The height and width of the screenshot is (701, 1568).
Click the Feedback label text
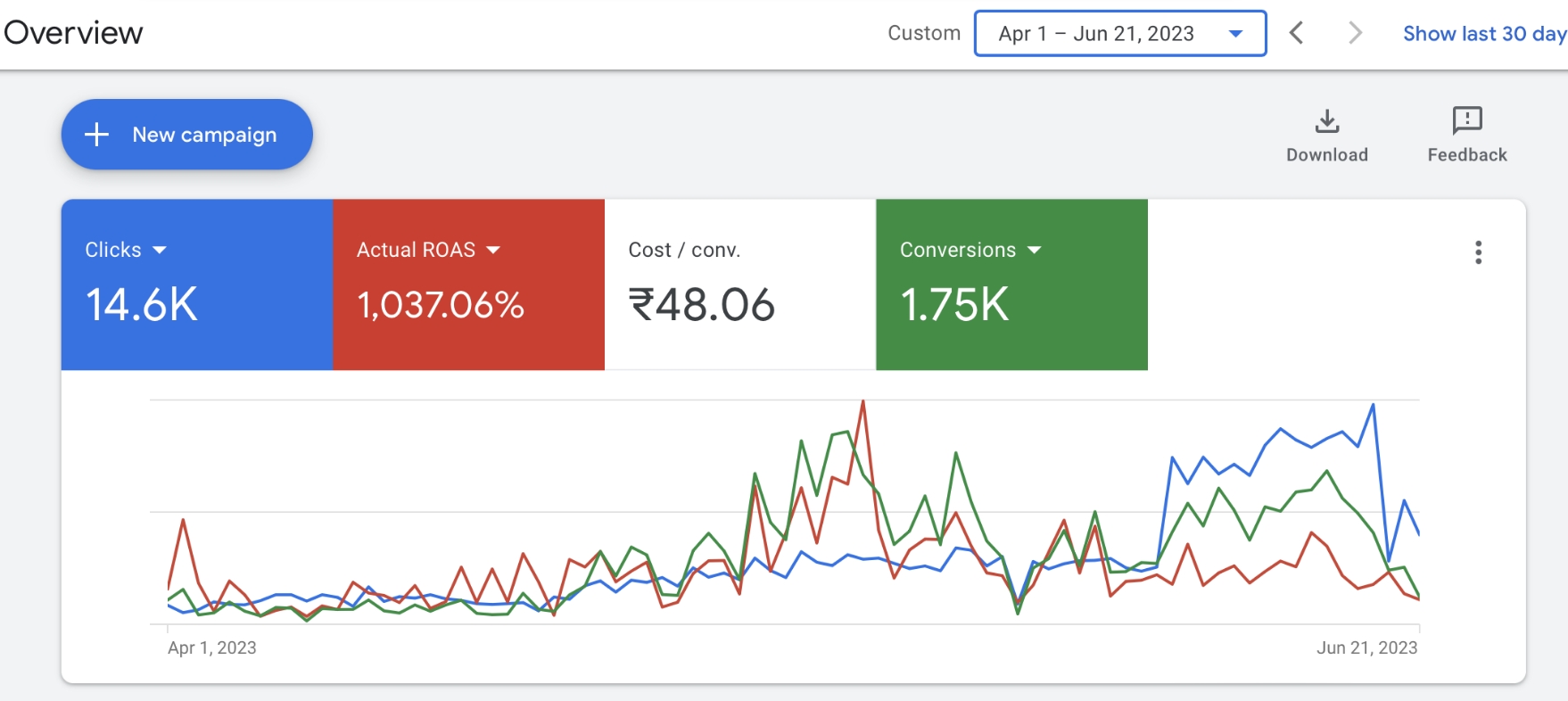[1467, 155]
